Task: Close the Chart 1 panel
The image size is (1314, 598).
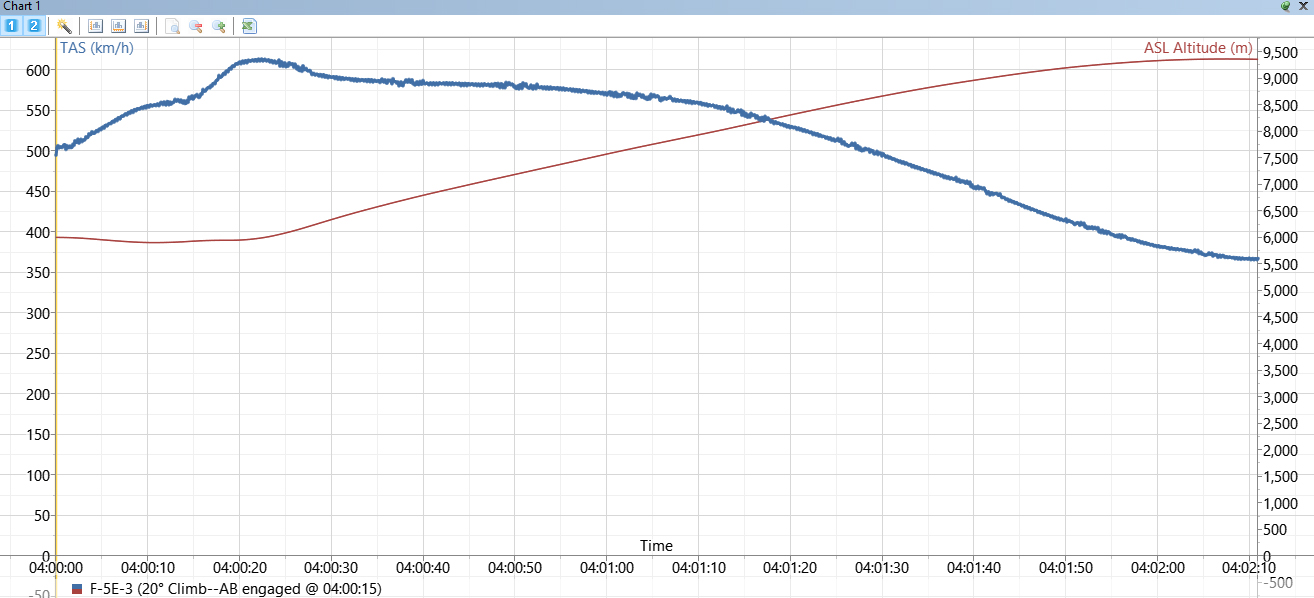Action: pos(1303,6)
